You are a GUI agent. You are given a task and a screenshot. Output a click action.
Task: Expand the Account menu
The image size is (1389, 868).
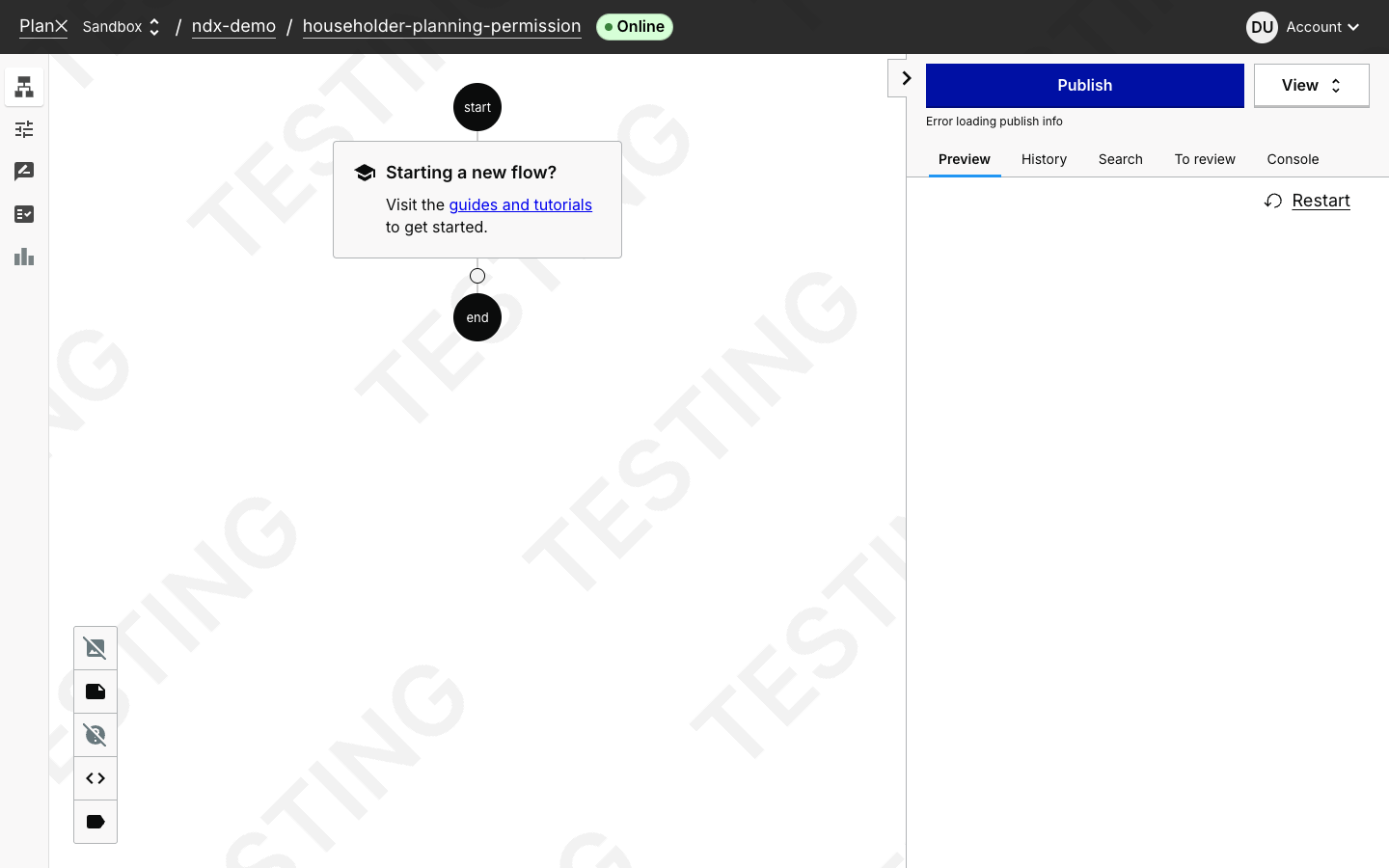pyautogui.click(x=1322, y=27)
